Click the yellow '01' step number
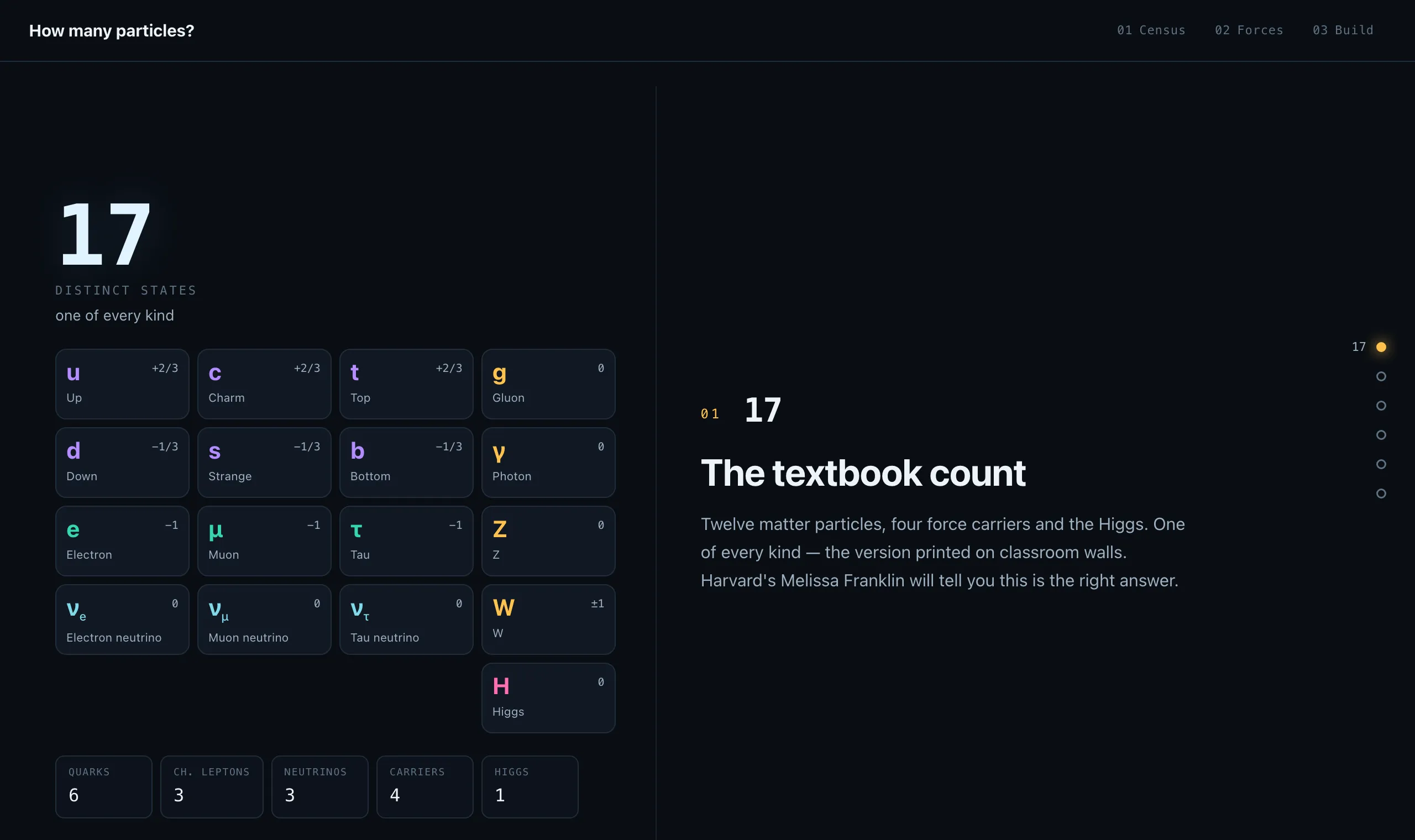 tap(710, 414)
